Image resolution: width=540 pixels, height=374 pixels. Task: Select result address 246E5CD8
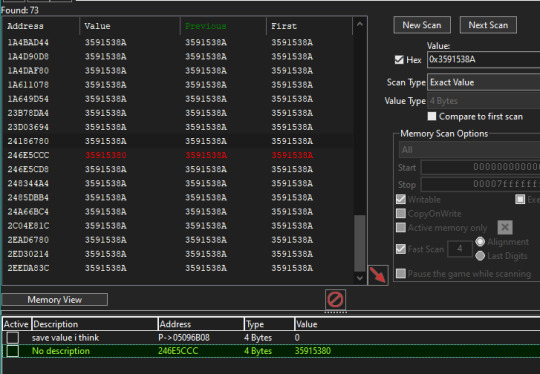(x=28, y=169)
